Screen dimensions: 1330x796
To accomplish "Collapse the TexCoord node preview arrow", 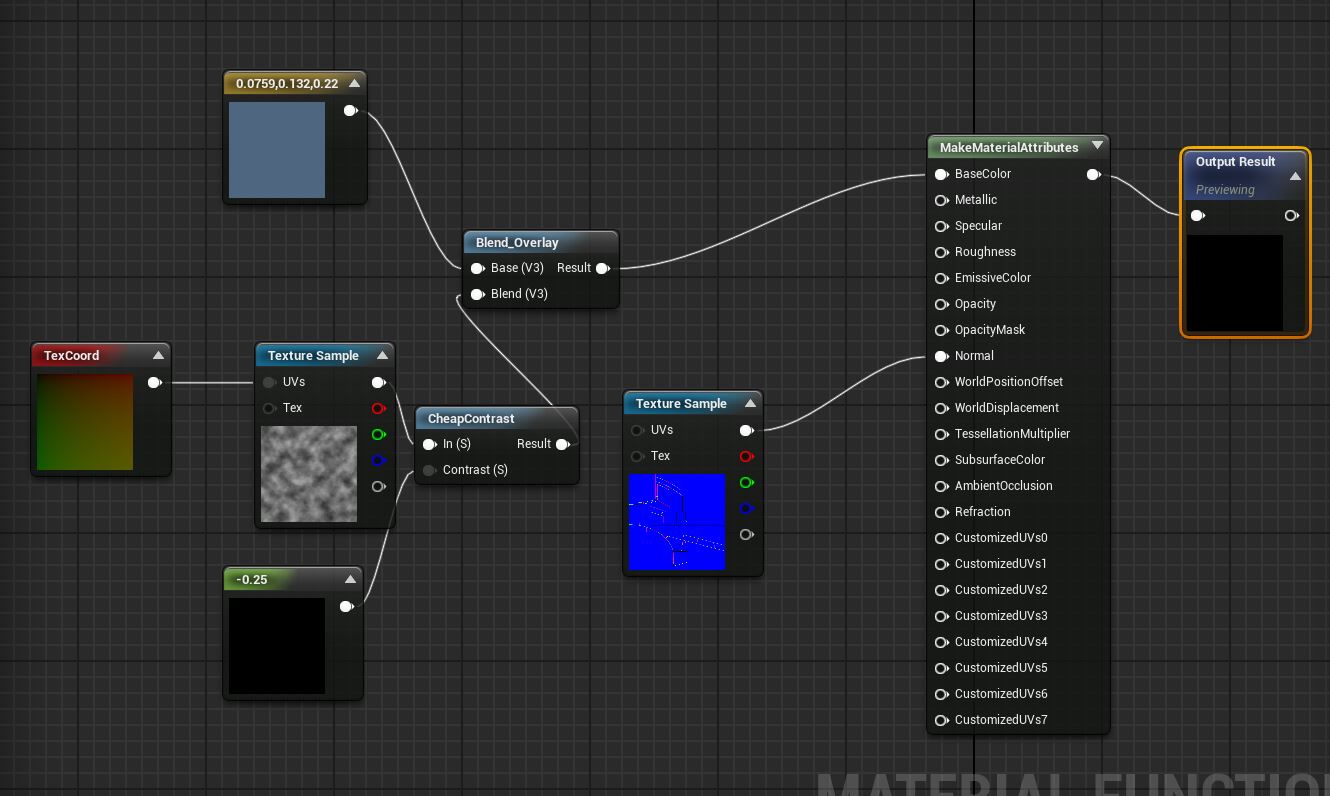I will tap(158, 355).
